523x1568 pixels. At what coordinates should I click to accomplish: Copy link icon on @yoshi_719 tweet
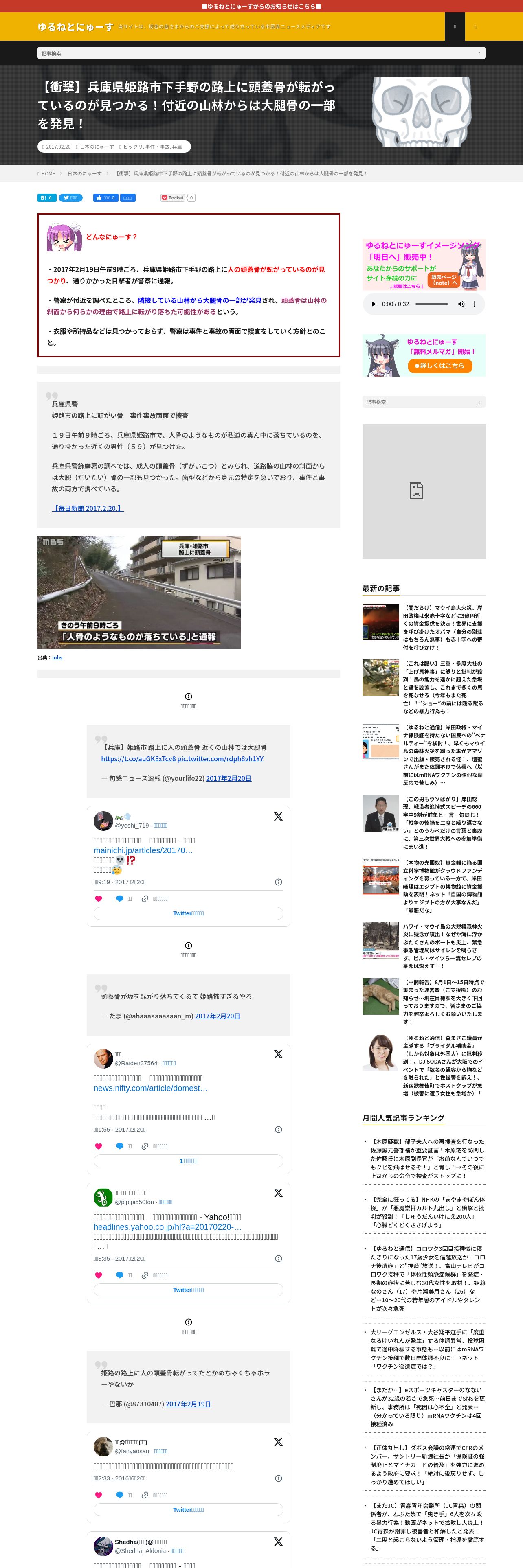coord(145,898)
